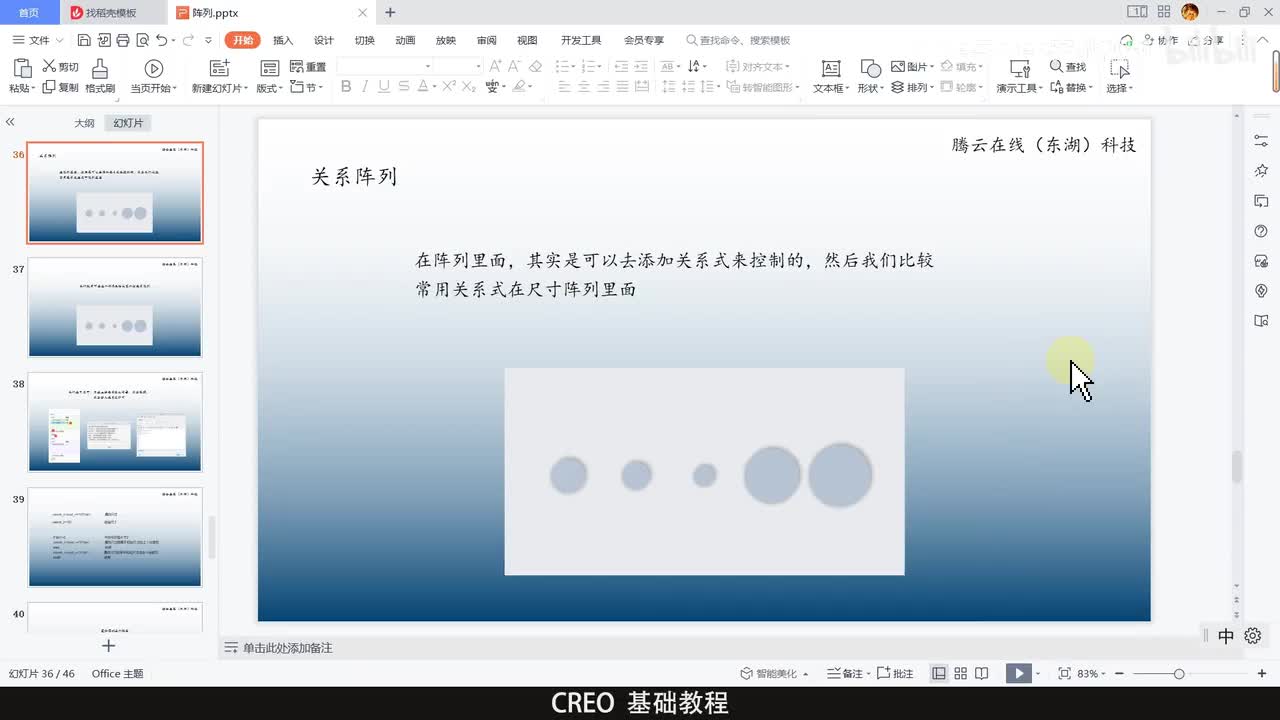Click the Replace (替换) icon
Screen dimensions: 1280x720
(1056, 87)
